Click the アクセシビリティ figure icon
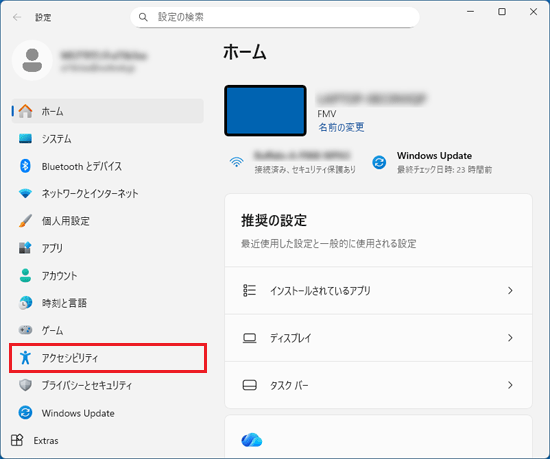This screenshot has width=550, height=459. coord(25,358)
